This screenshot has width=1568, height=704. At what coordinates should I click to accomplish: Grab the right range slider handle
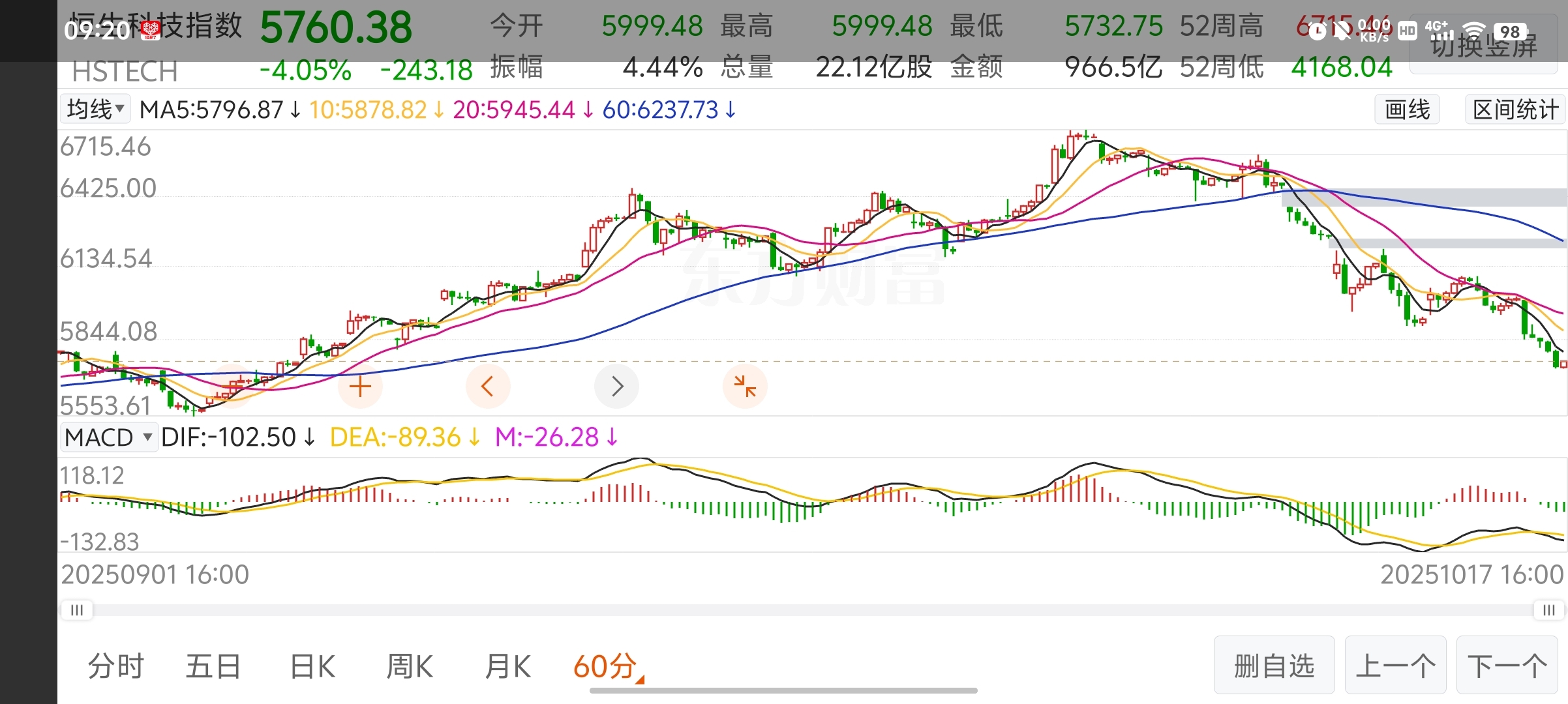[1548, 610]
